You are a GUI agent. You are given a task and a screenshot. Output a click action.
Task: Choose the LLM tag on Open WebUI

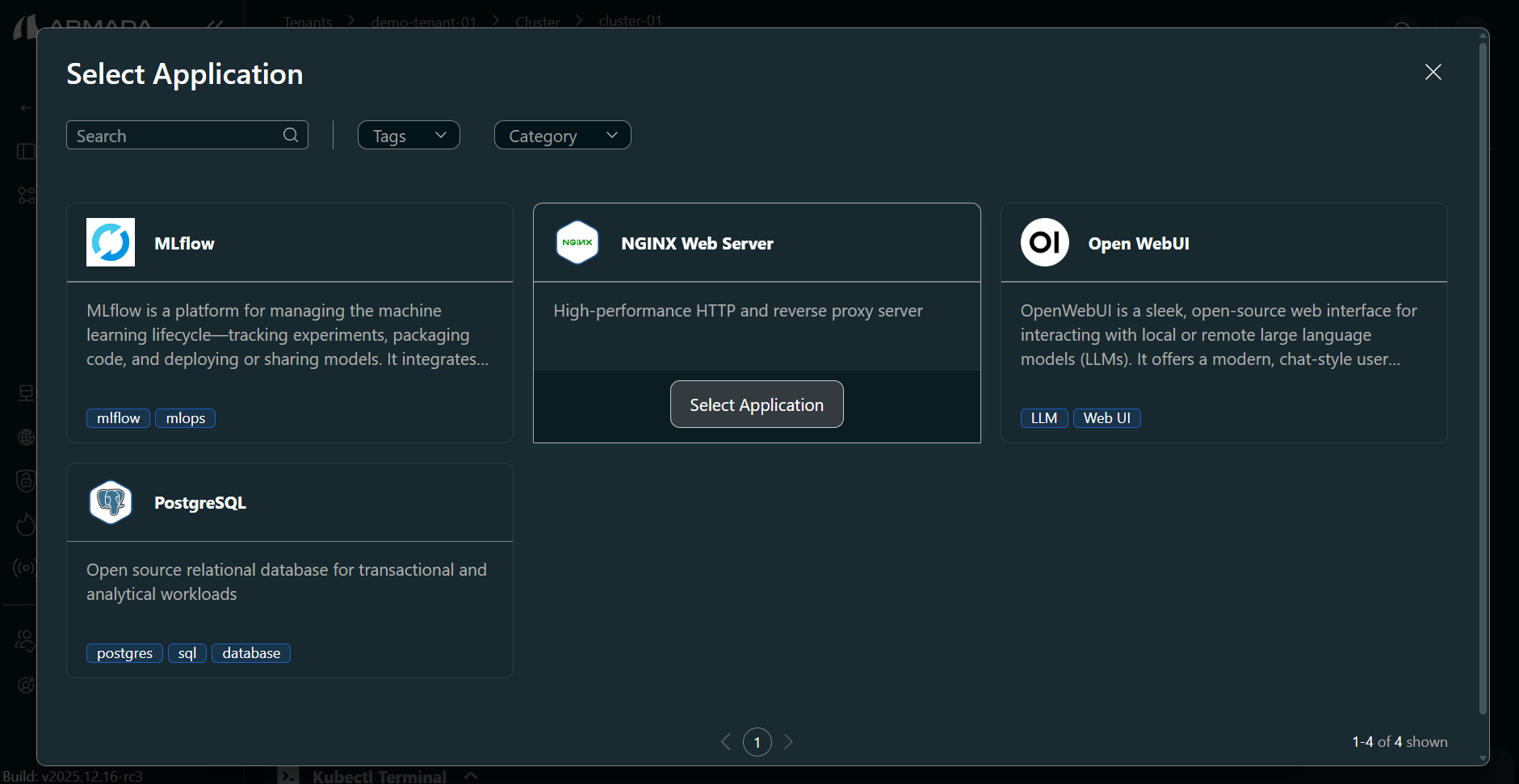tap(1043, 418)
